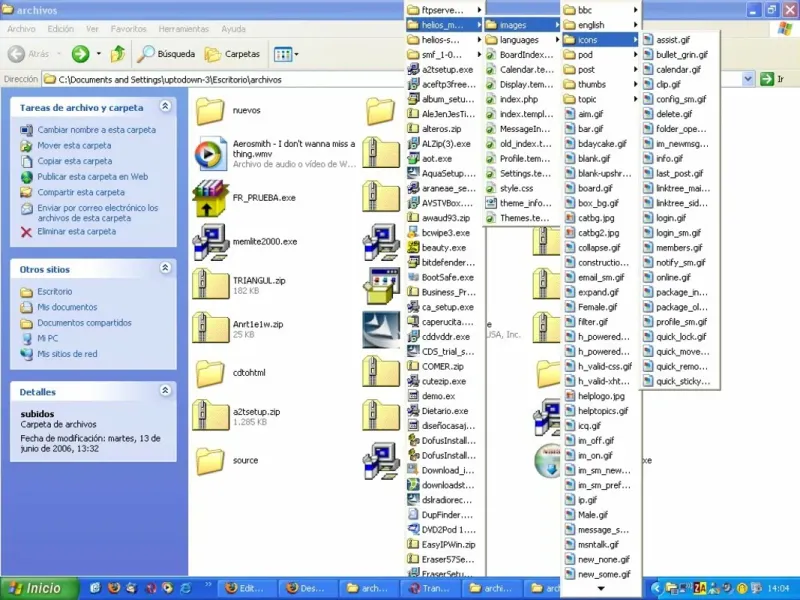Click the calendar.gif menu entry
The width and height of the screenshot is (800, 600).
point(680,69)
